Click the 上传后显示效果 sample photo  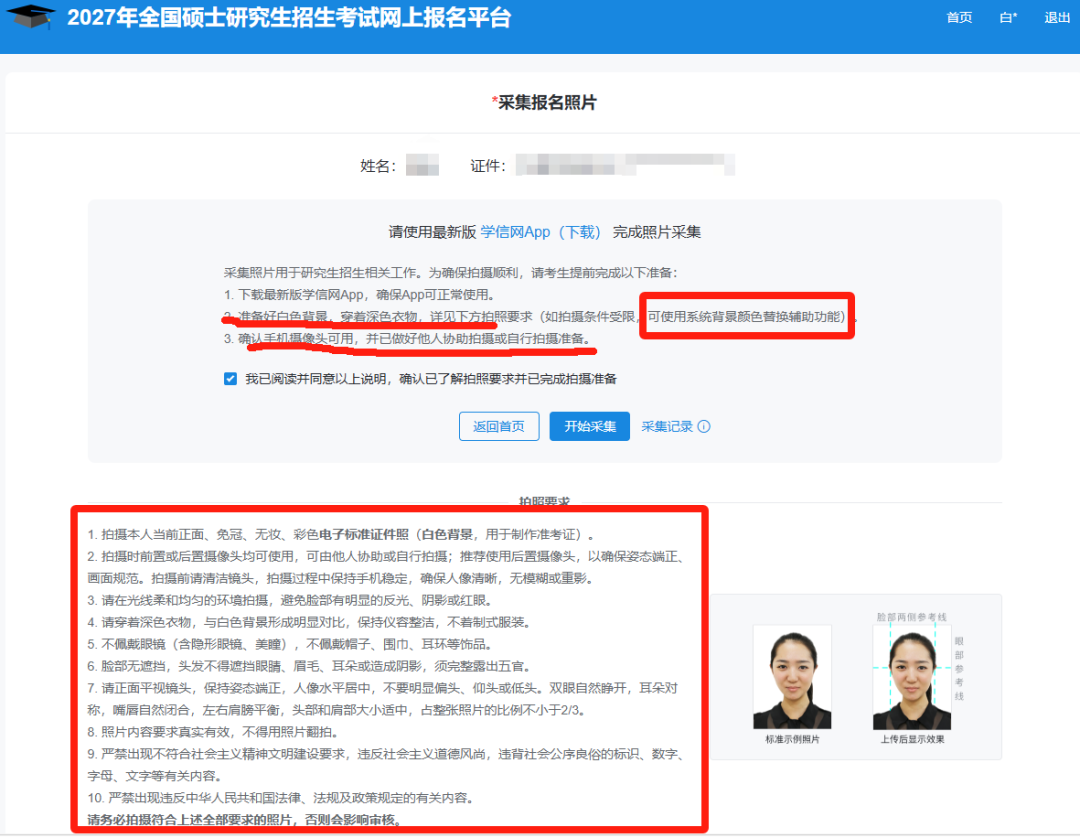[912, 678]
